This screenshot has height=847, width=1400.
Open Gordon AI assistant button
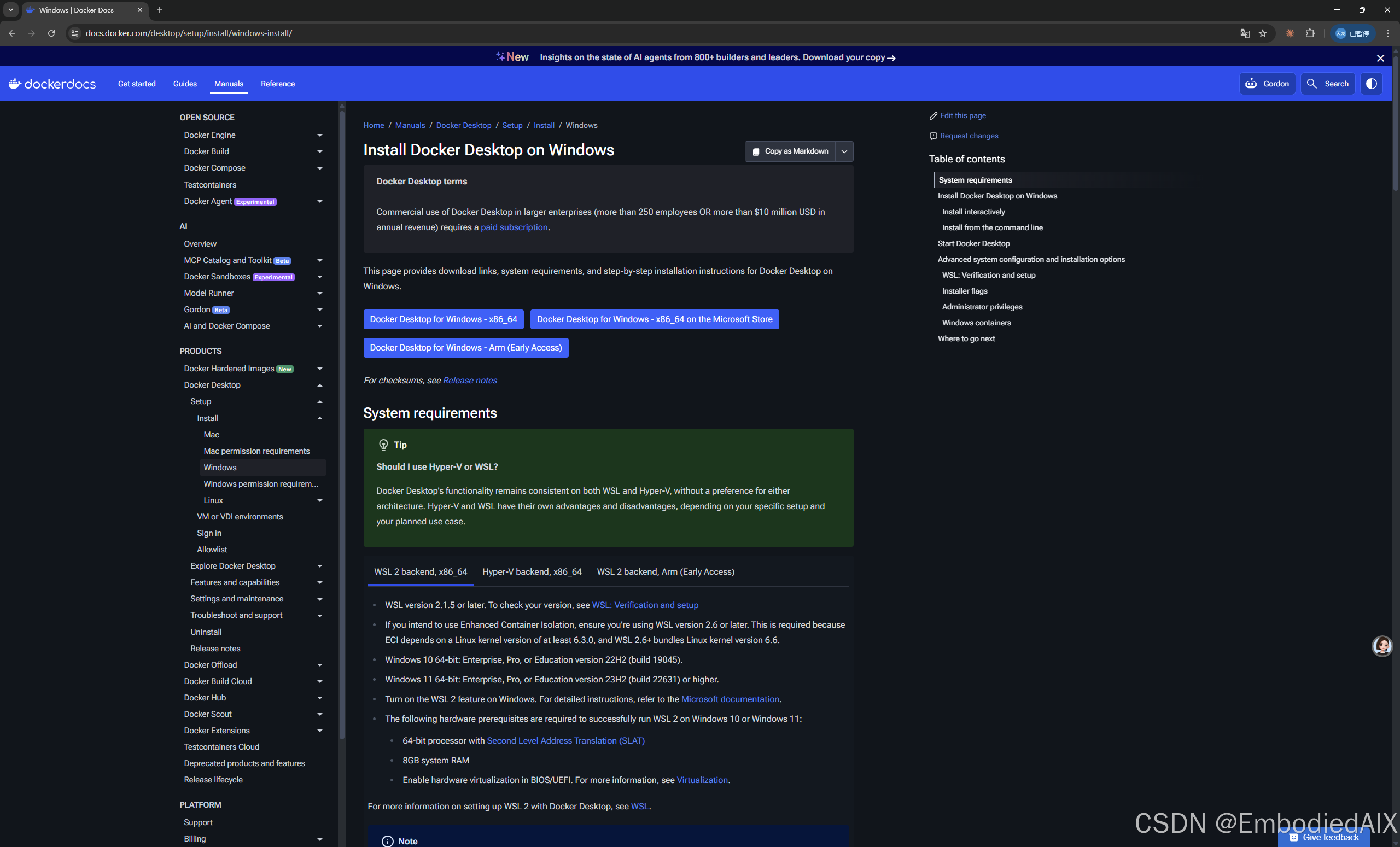pyautogui.click(x=1267, y=84)
